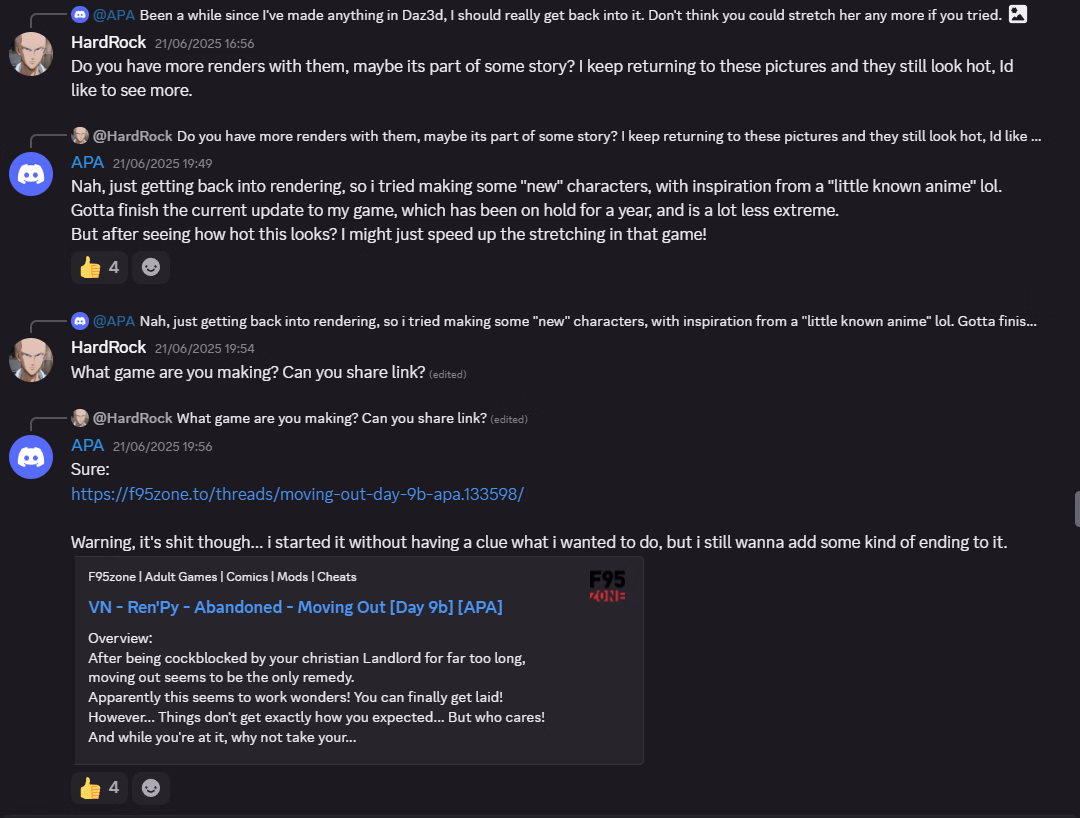Jump to replied message 'Been a while since'

[x=570, y=15]
